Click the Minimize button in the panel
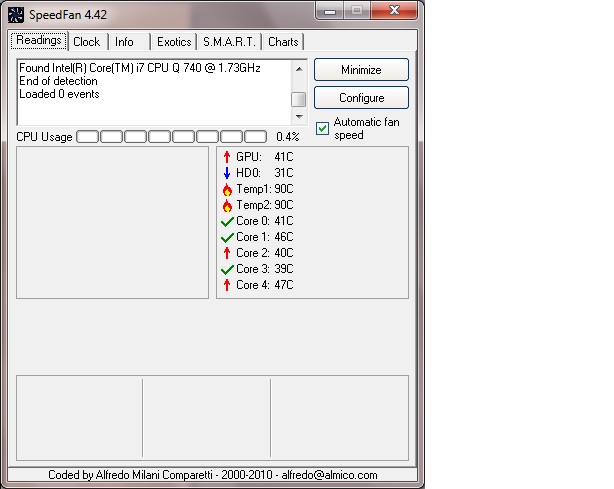The image size is (614, 489). coord(361,70)
